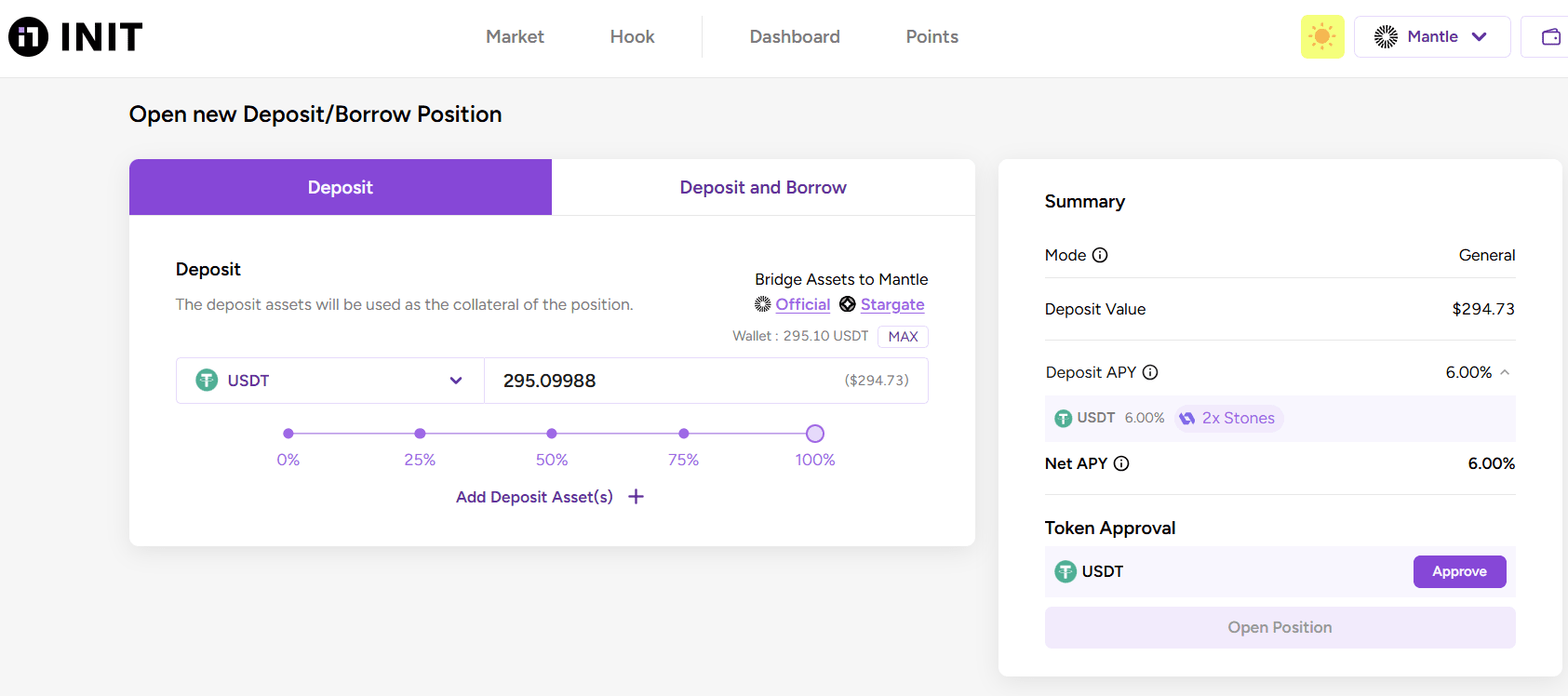Viewport: 1568px width, 696px height.
Task: Click the INIT logo icon
Action: [x=29, y=37]
